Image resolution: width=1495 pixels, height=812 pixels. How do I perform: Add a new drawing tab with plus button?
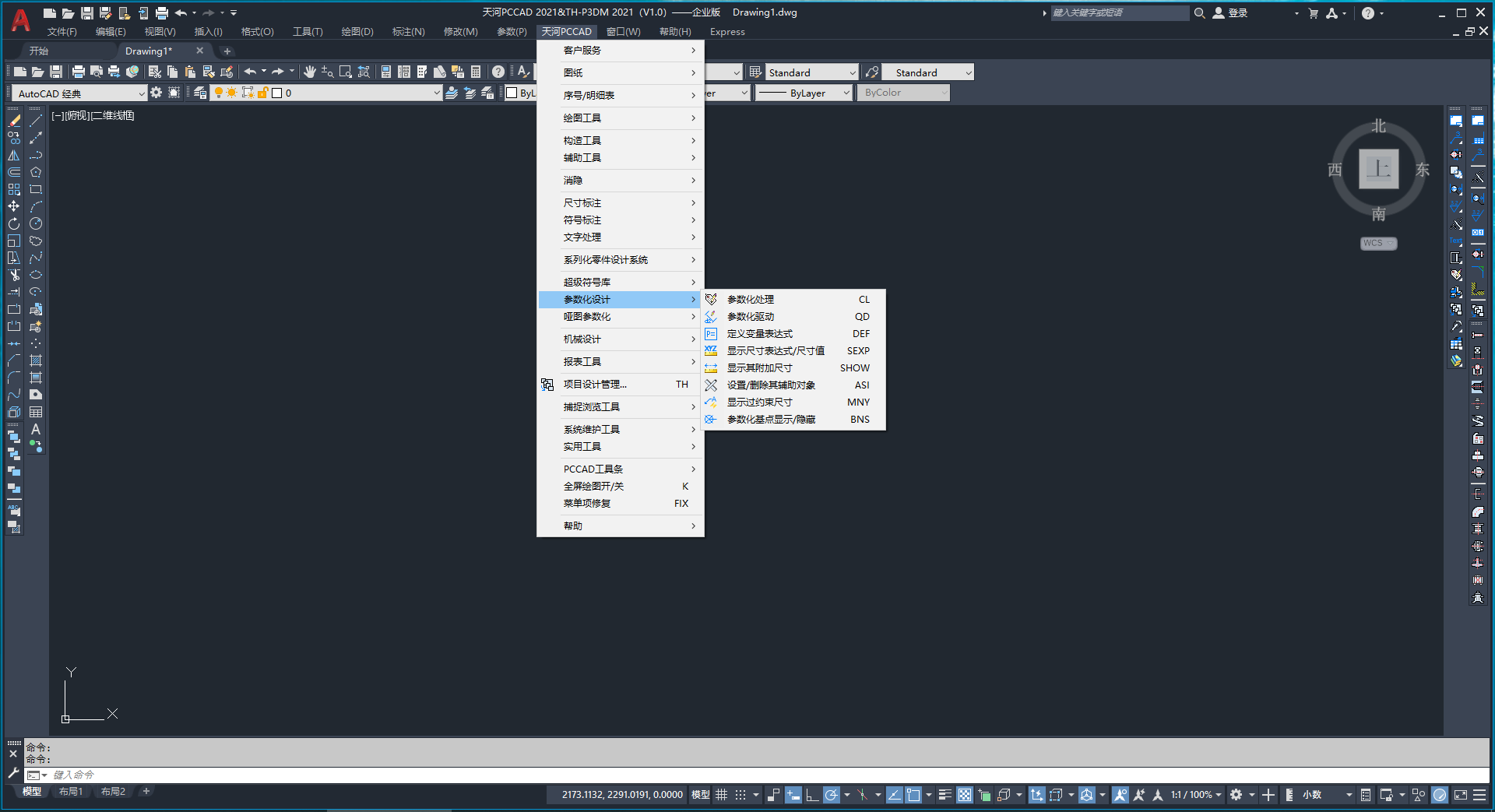[227, 51]
